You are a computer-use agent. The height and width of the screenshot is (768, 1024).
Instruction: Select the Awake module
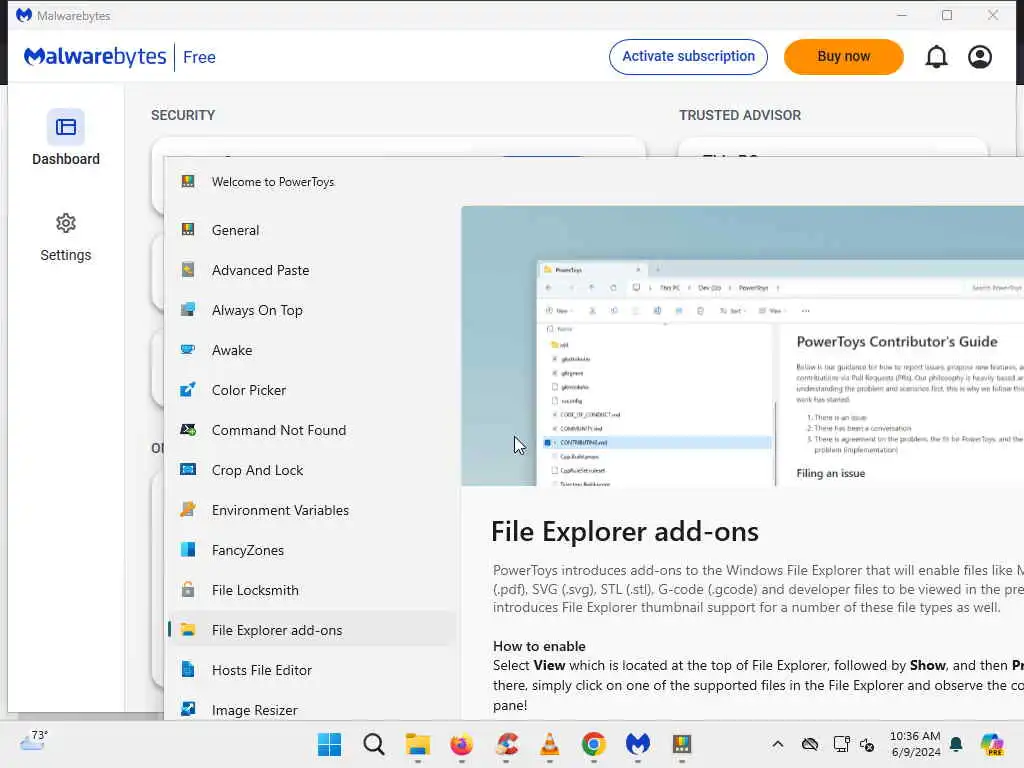click(232, 350)
